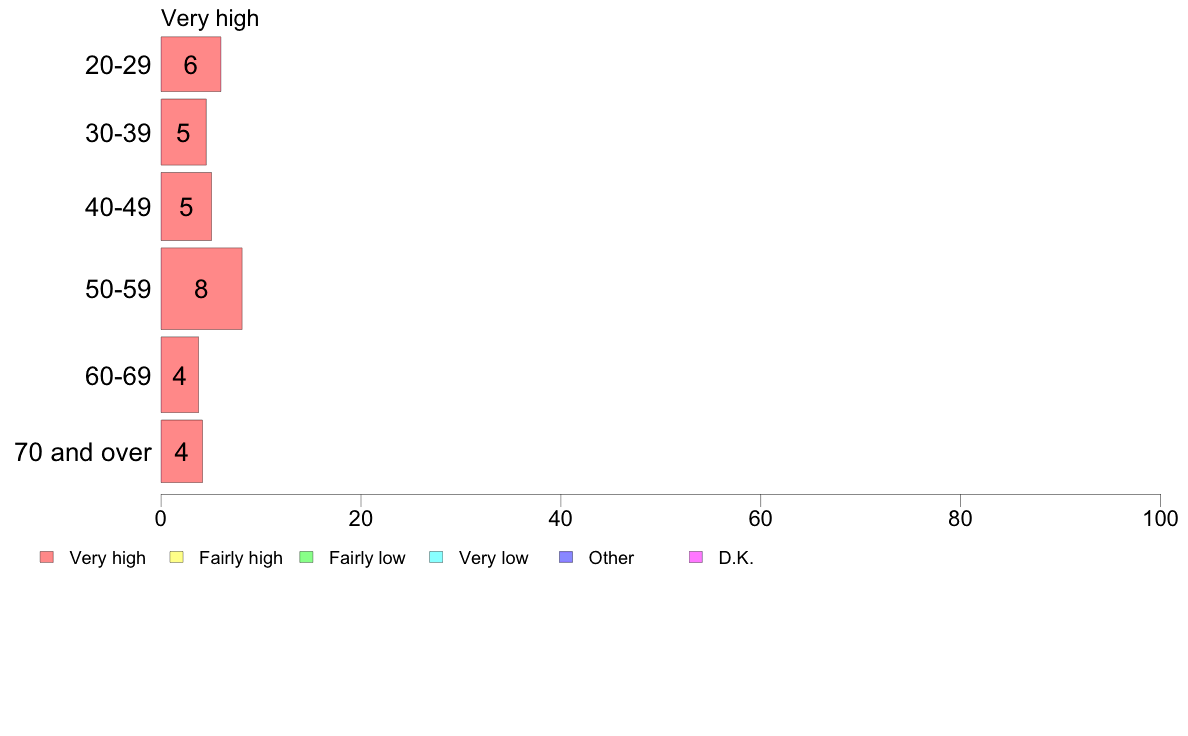This screenshot has width=1188, height=736.
Task: Select the 20-29 bar showing 6
Action: (191, 64)
